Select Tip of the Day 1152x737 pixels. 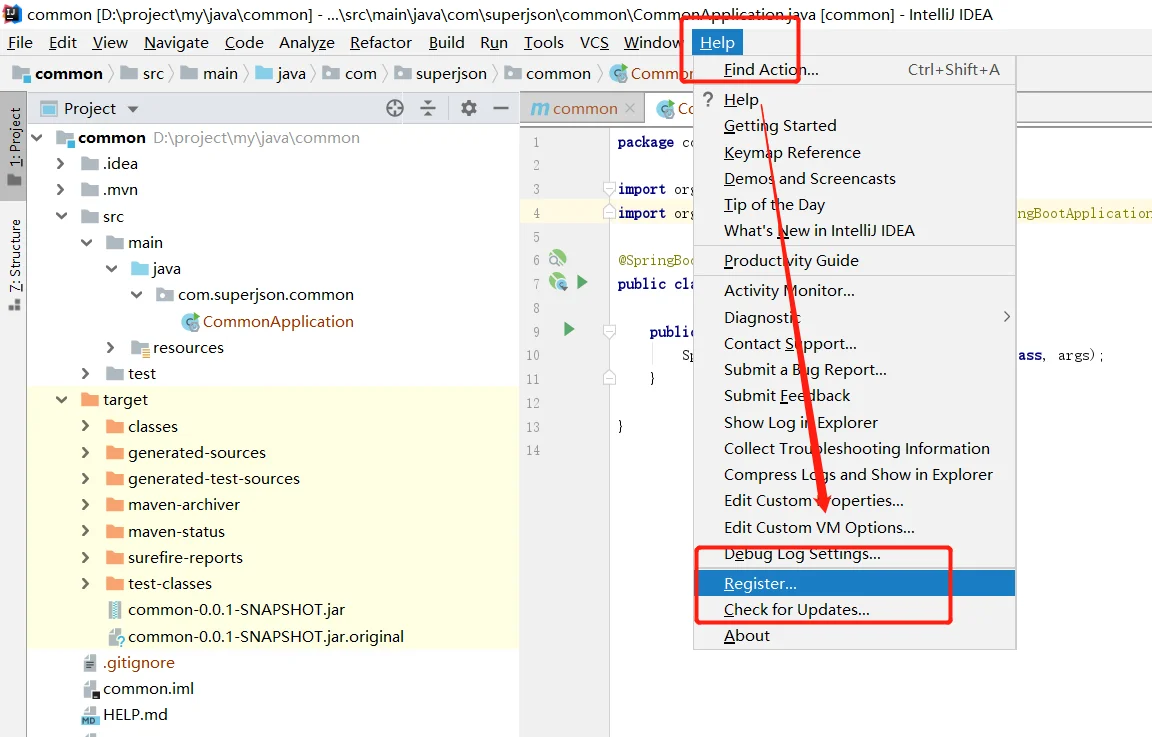[855, 204]
